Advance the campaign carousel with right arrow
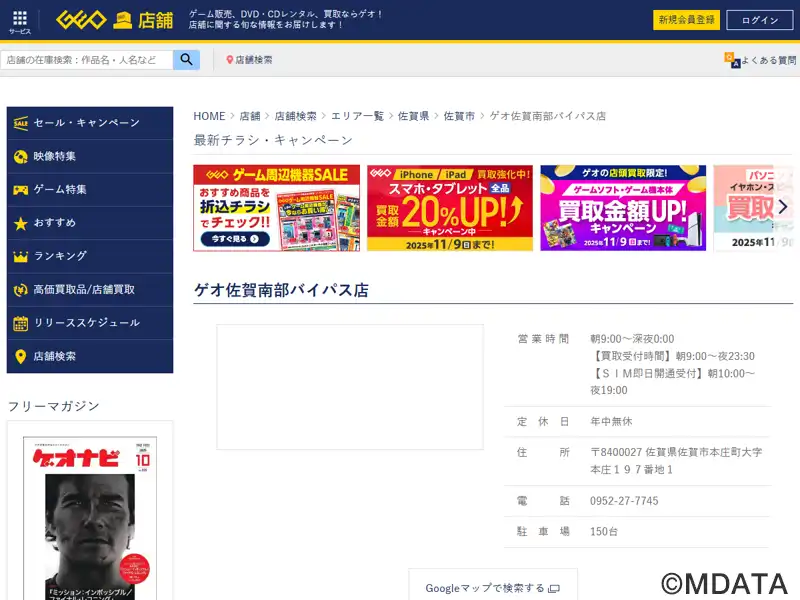The image size is (800, 600). tap(783, 207)
